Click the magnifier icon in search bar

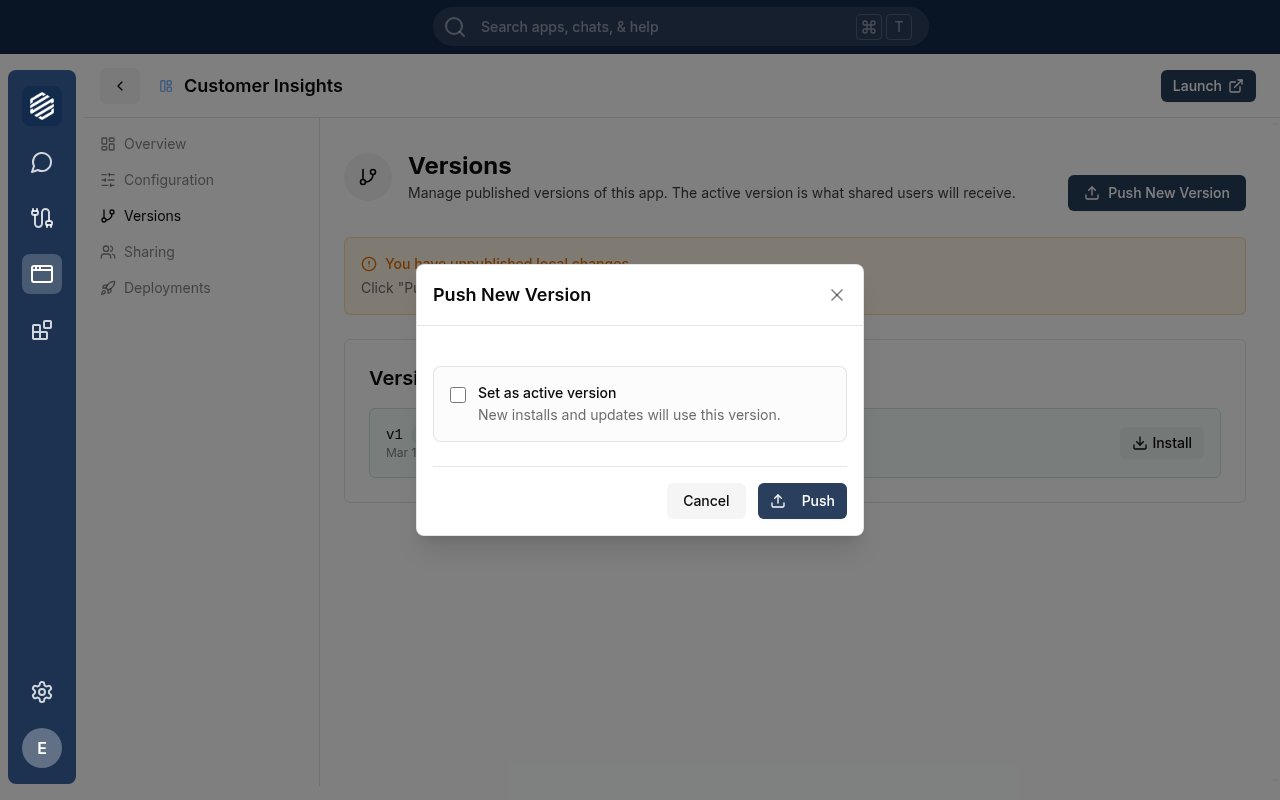[455, 27]
